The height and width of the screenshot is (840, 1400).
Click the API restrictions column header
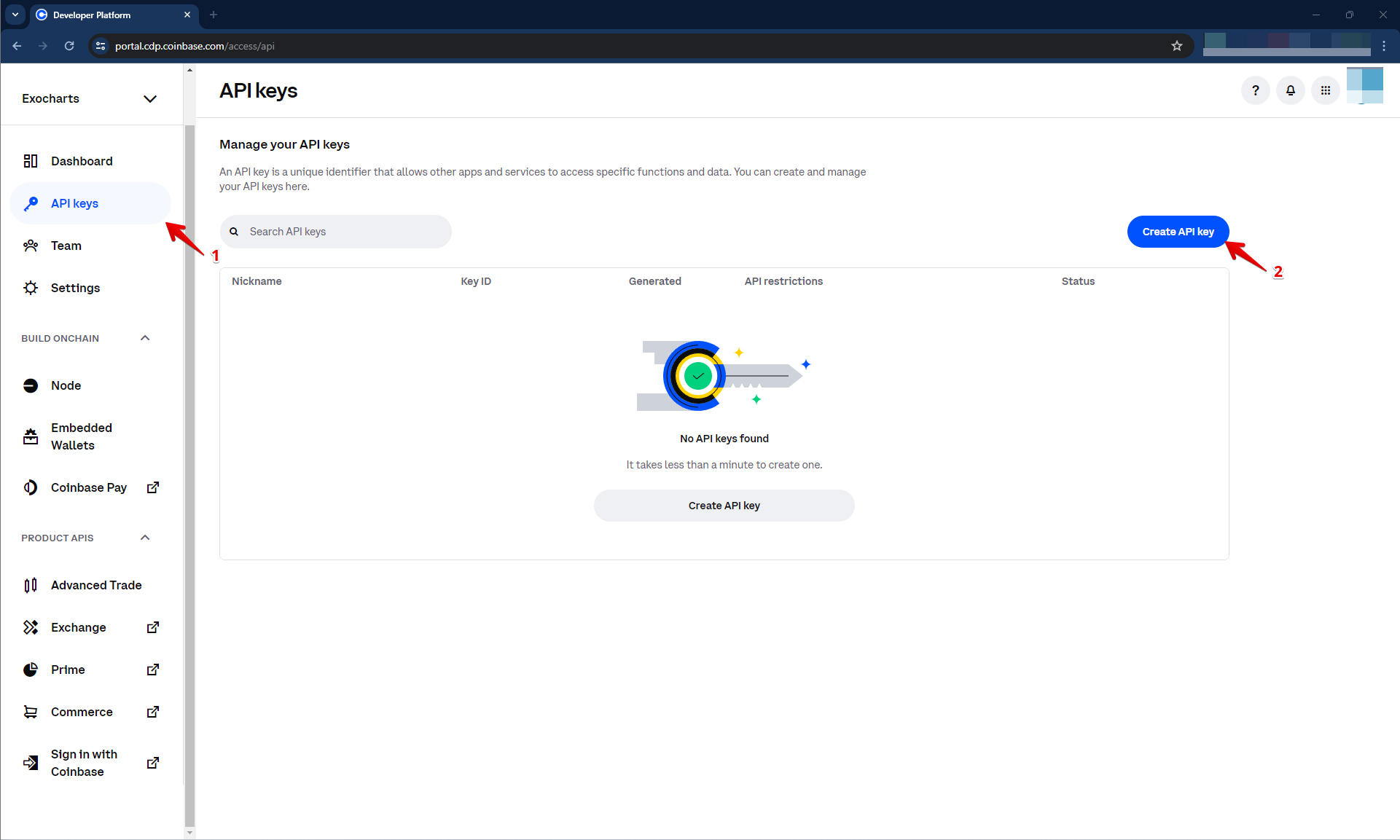pos(783,281)
